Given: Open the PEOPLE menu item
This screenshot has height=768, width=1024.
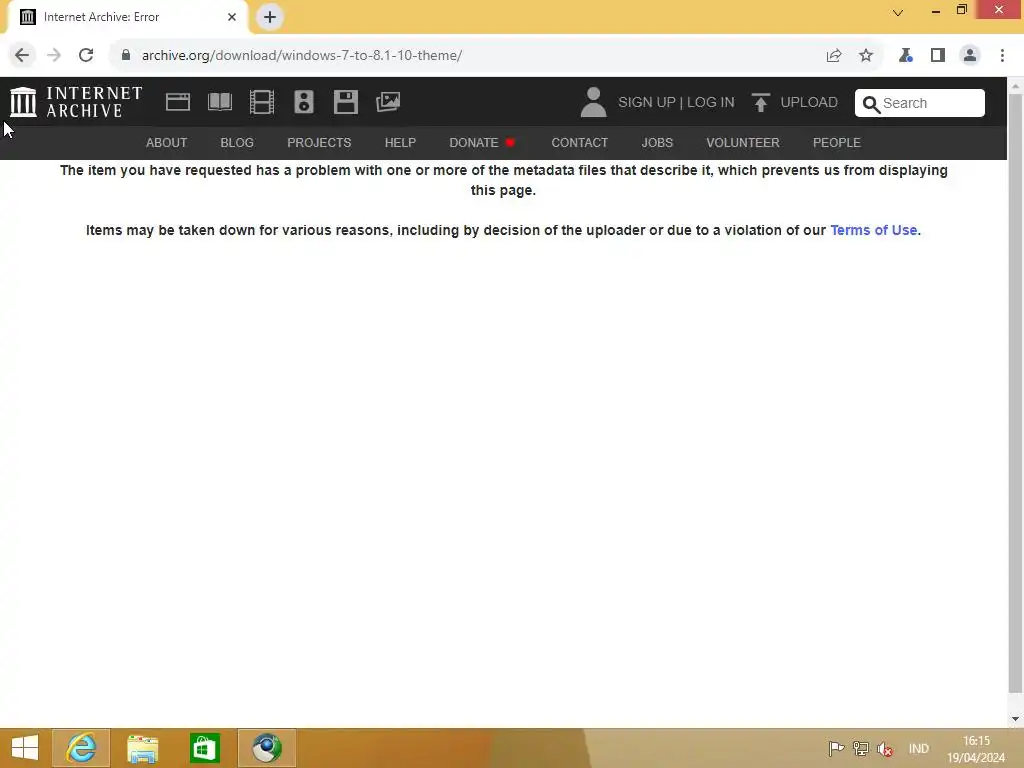Looking at the screenshot, I should pos(837,142).
